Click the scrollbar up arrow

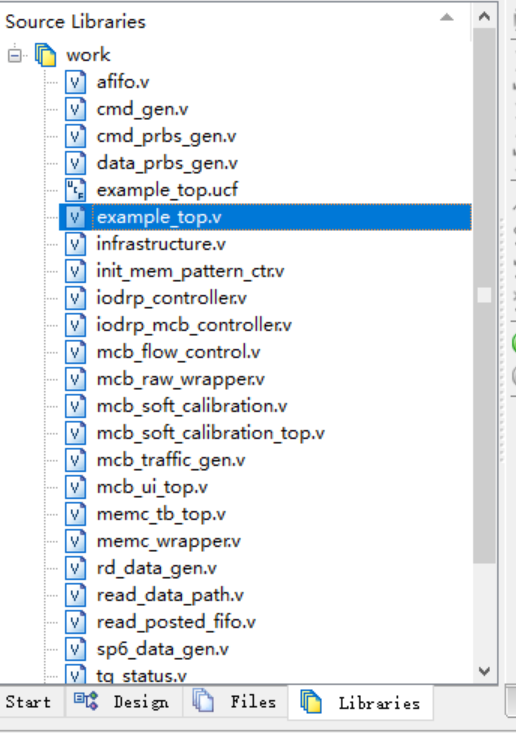(485, 17)
